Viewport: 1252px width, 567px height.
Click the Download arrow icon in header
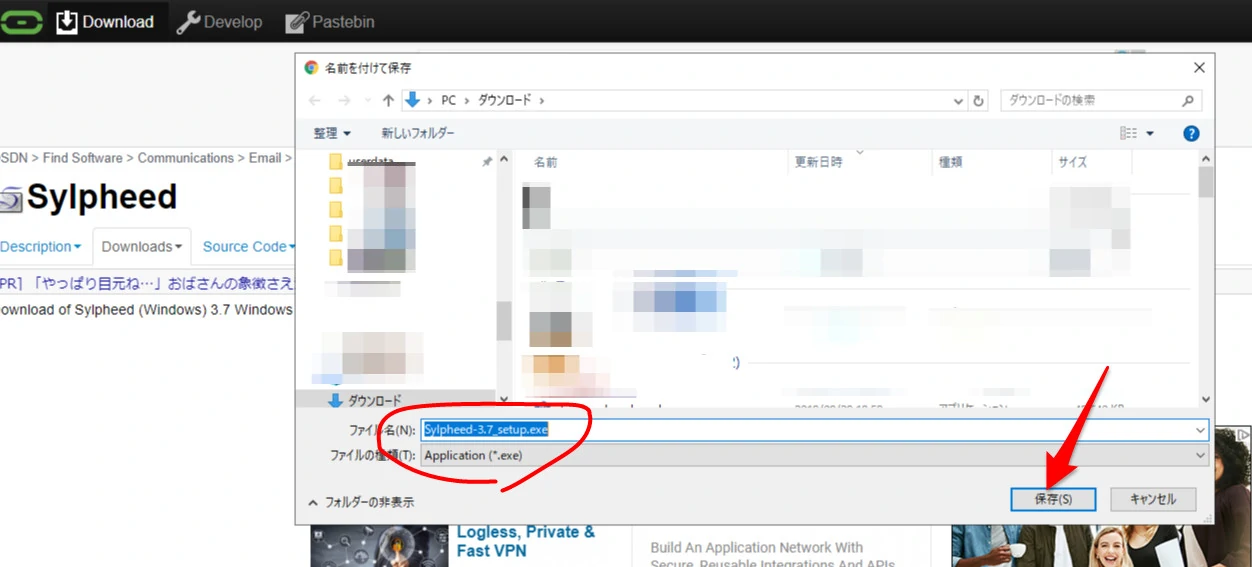tap(67, 22)
